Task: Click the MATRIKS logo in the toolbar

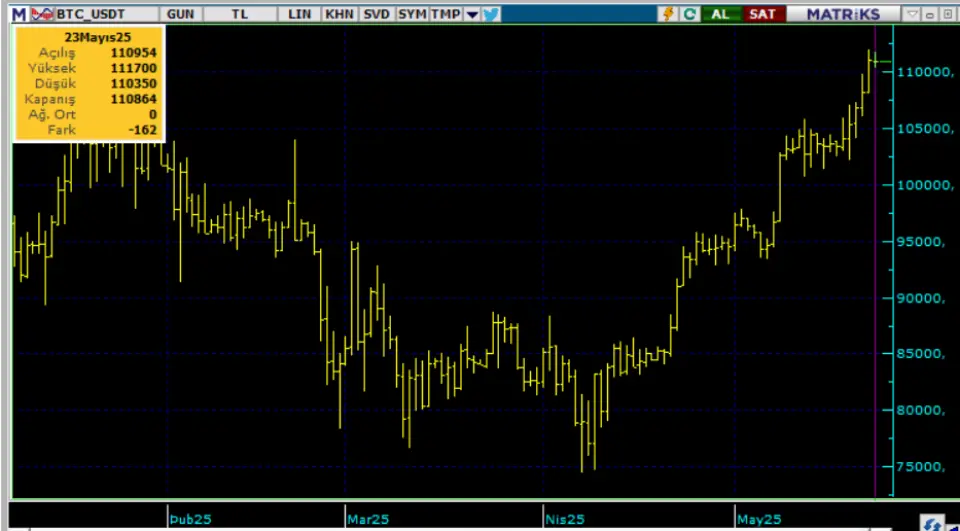Action: click(843, 14)
